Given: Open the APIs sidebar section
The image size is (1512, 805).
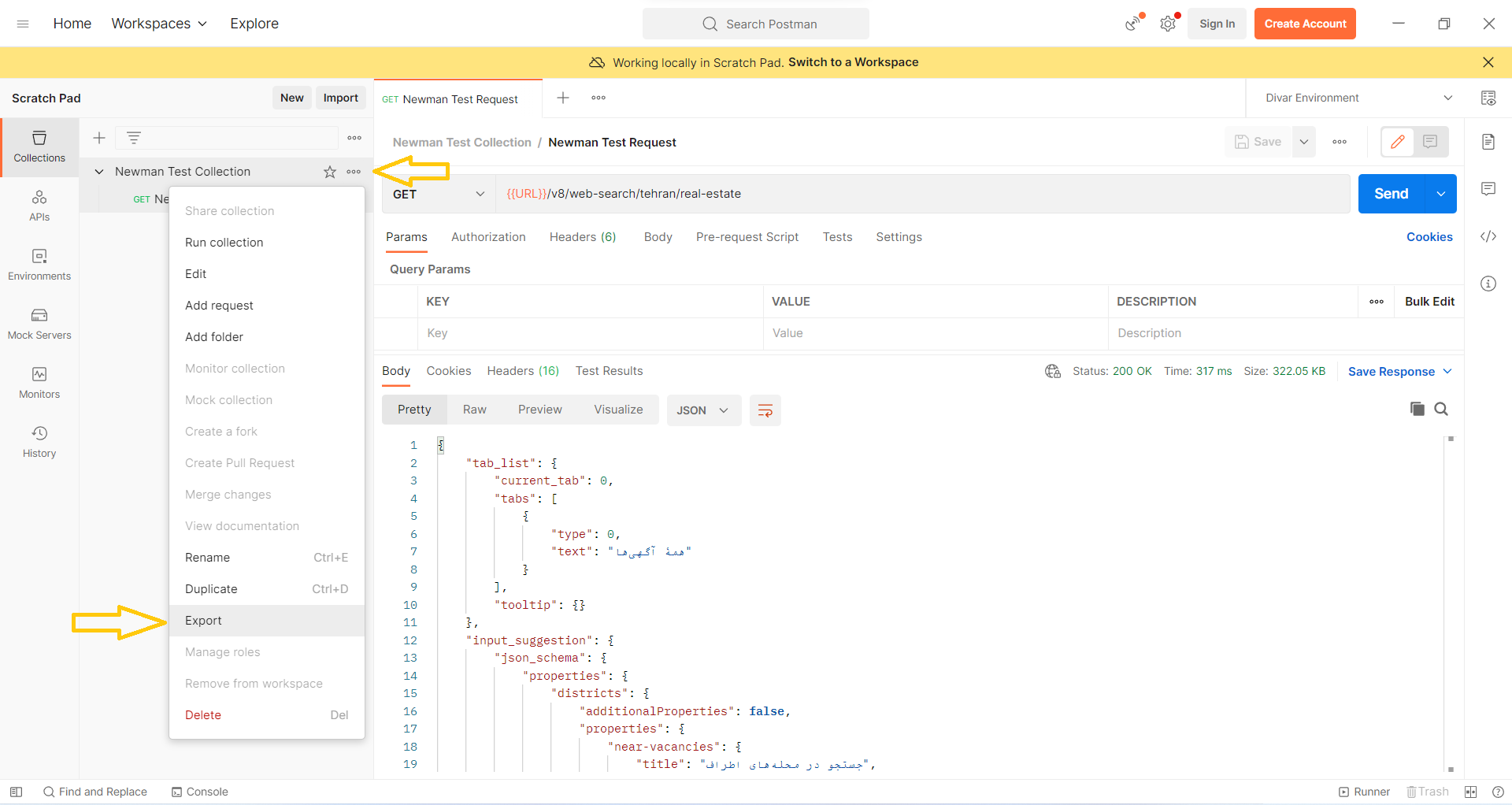Looking at the screenshot, I should coord(39,206).
